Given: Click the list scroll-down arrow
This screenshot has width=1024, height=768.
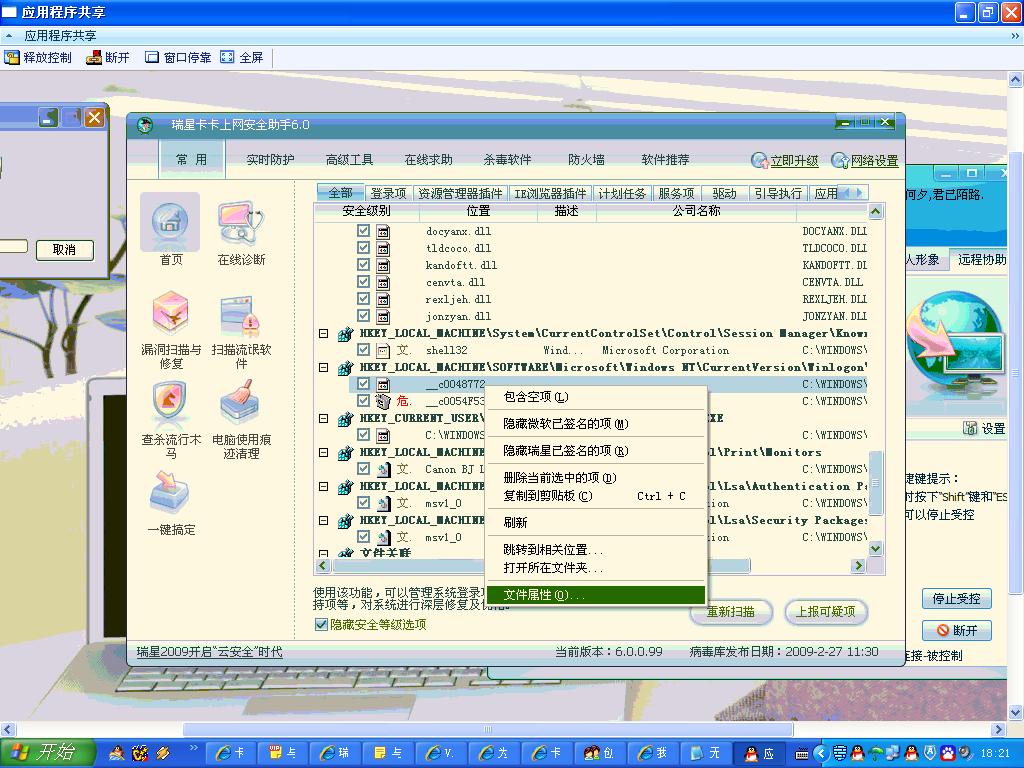Looking at the screenshot, I should point(875,548).
